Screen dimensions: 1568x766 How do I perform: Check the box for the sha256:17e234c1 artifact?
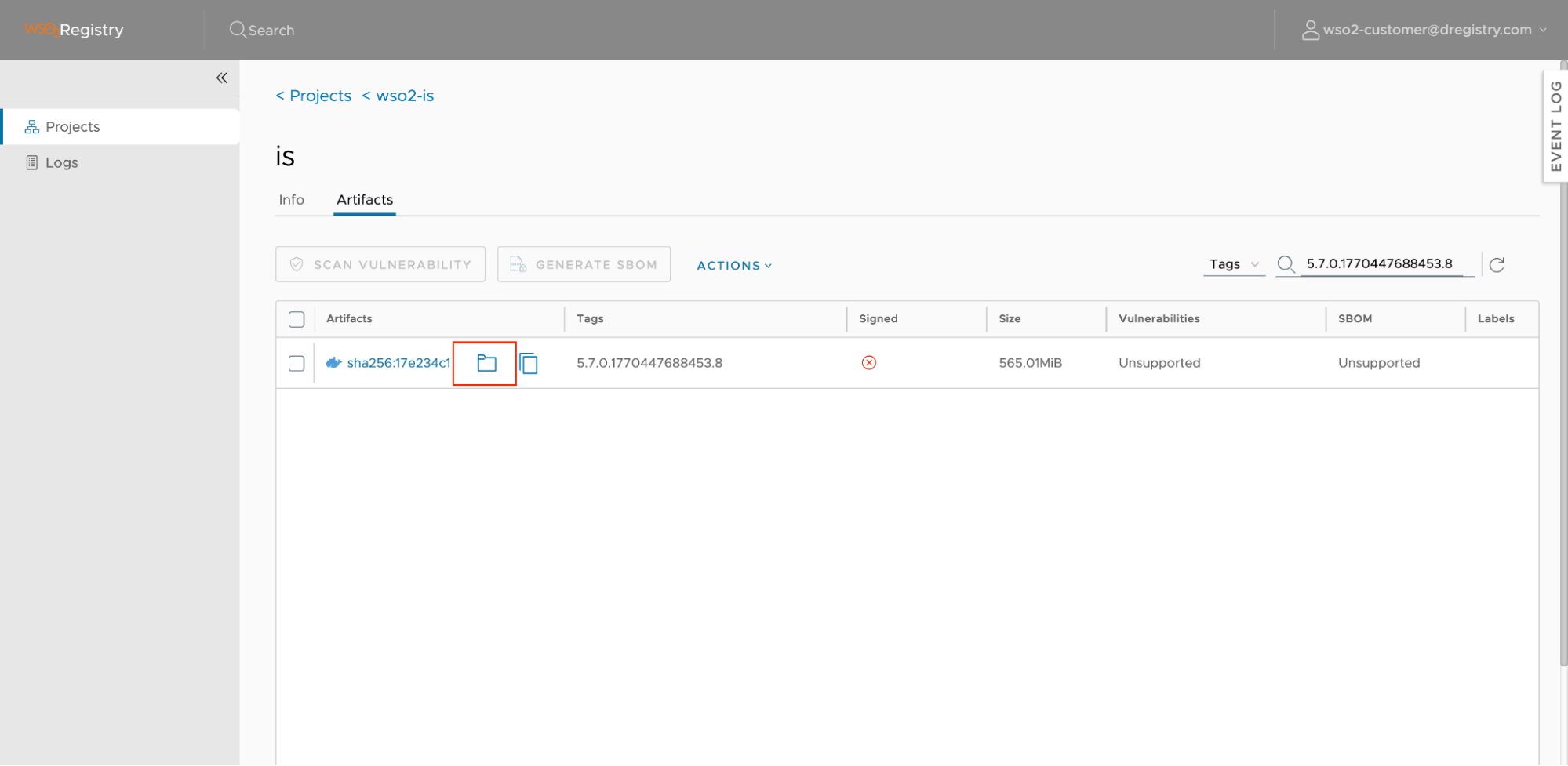(x=297, y=364)
